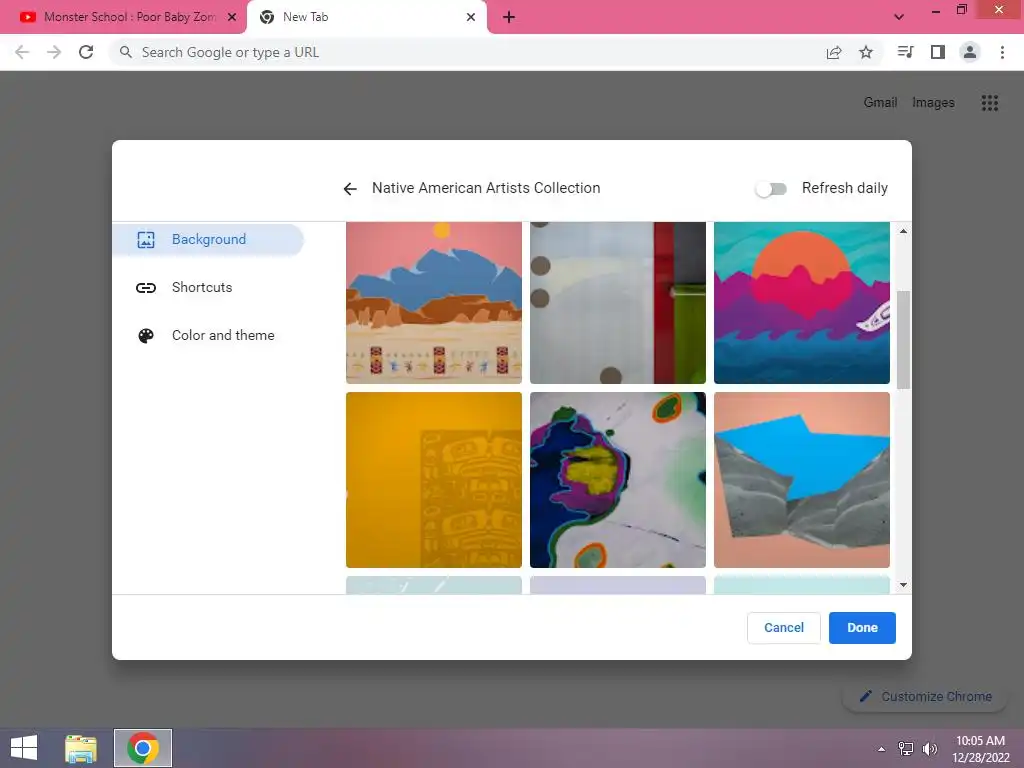Open File Explorer from the taskbar
1024x768 pixels.
(x=81, y=748)
